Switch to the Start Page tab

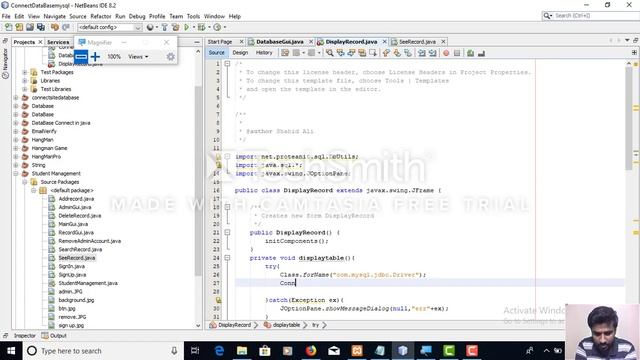tap(220, 42)
